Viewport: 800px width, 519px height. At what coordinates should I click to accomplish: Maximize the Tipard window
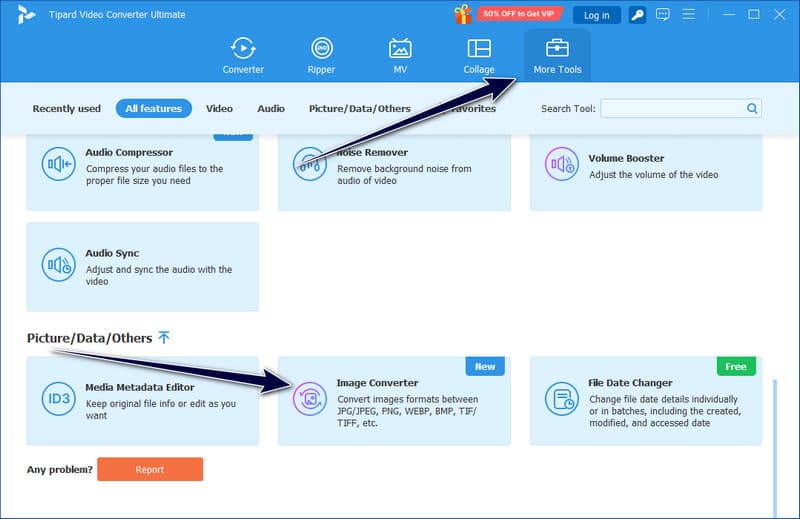754,14
